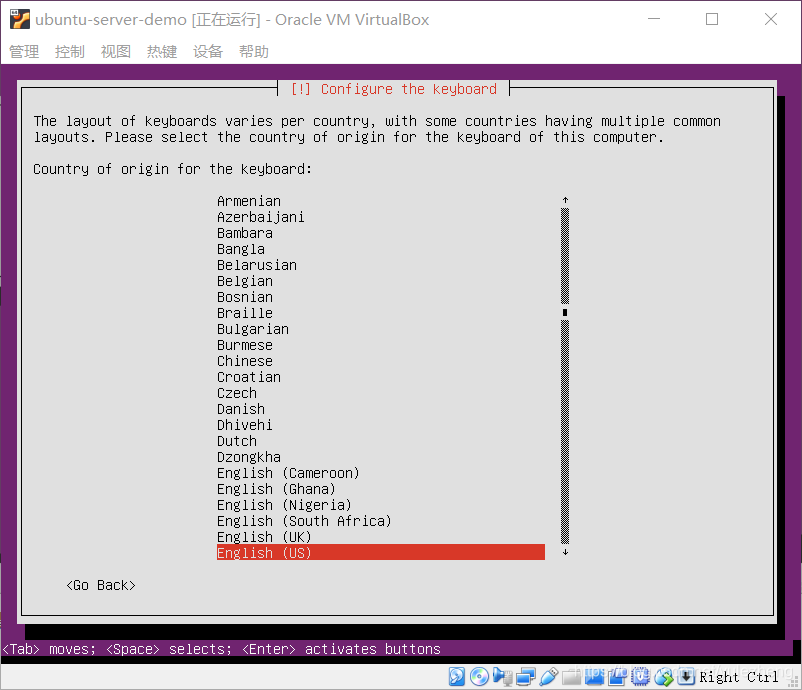Screen dimensions: 802x690
Task: Click the shared folders status icon
Action: point(571,677)
